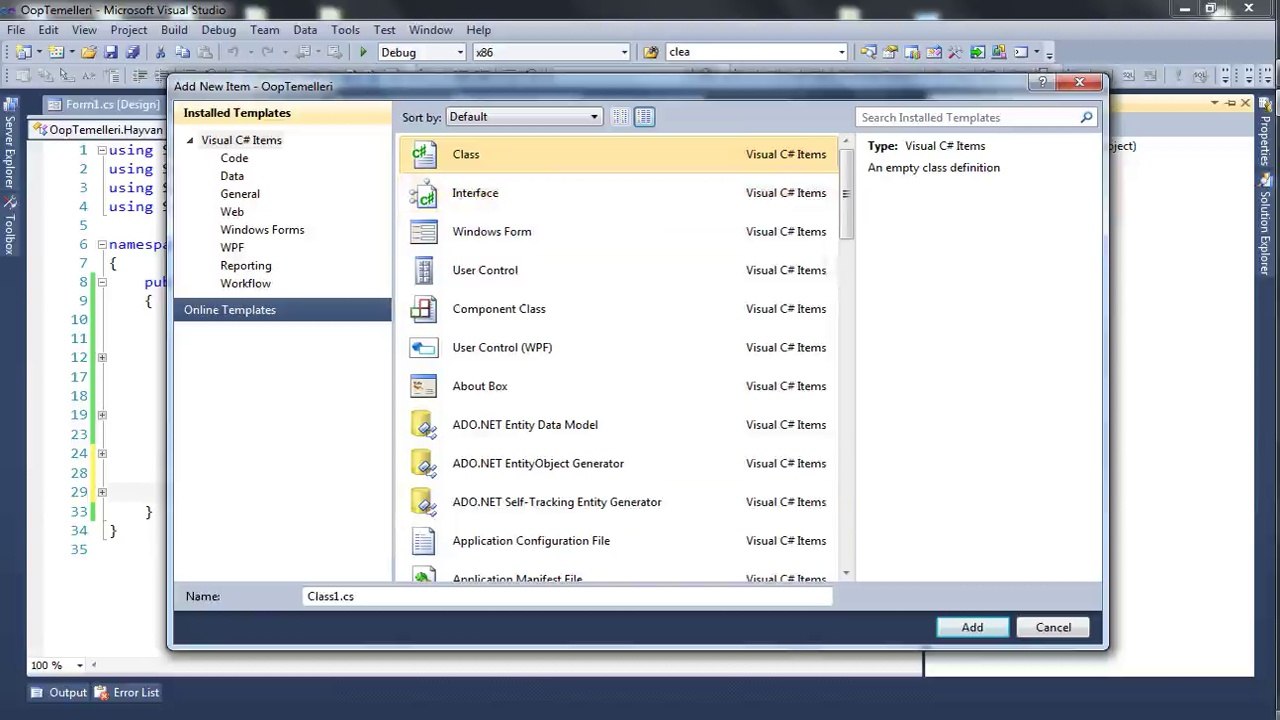Select the Code category under Visual C# Items

234,158
